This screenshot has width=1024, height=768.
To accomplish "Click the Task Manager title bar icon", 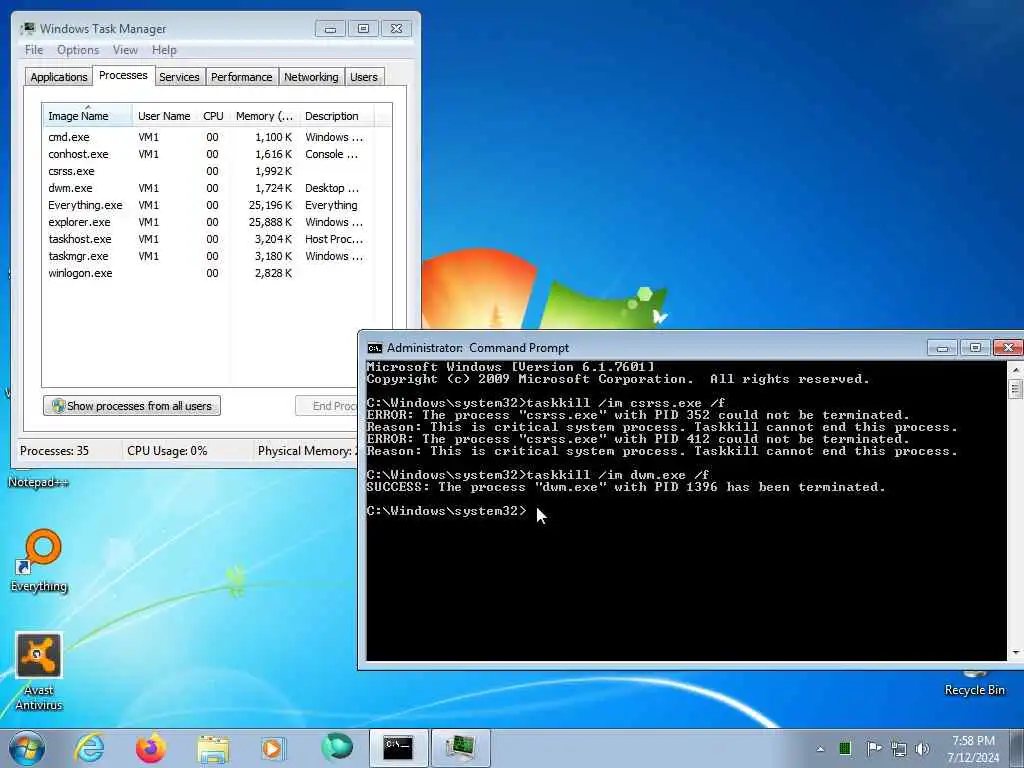I will 28,29.
